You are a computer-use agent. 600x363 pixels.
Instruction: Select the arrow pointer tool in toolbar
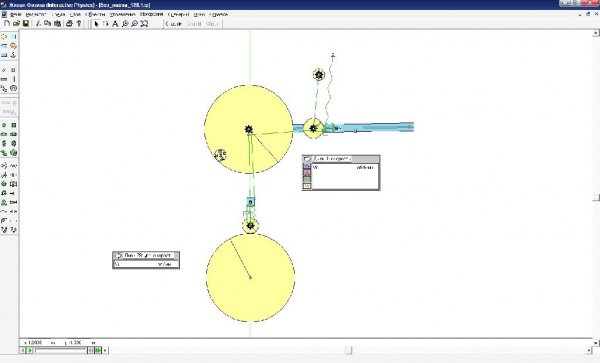click(x=96, y=24)
